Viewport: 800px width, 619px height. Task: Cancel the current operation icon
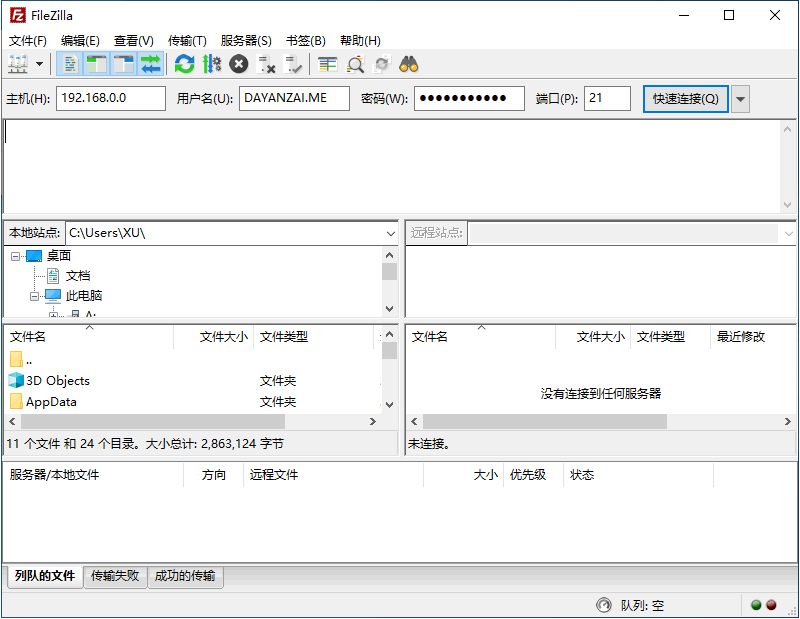pos(238,64)
